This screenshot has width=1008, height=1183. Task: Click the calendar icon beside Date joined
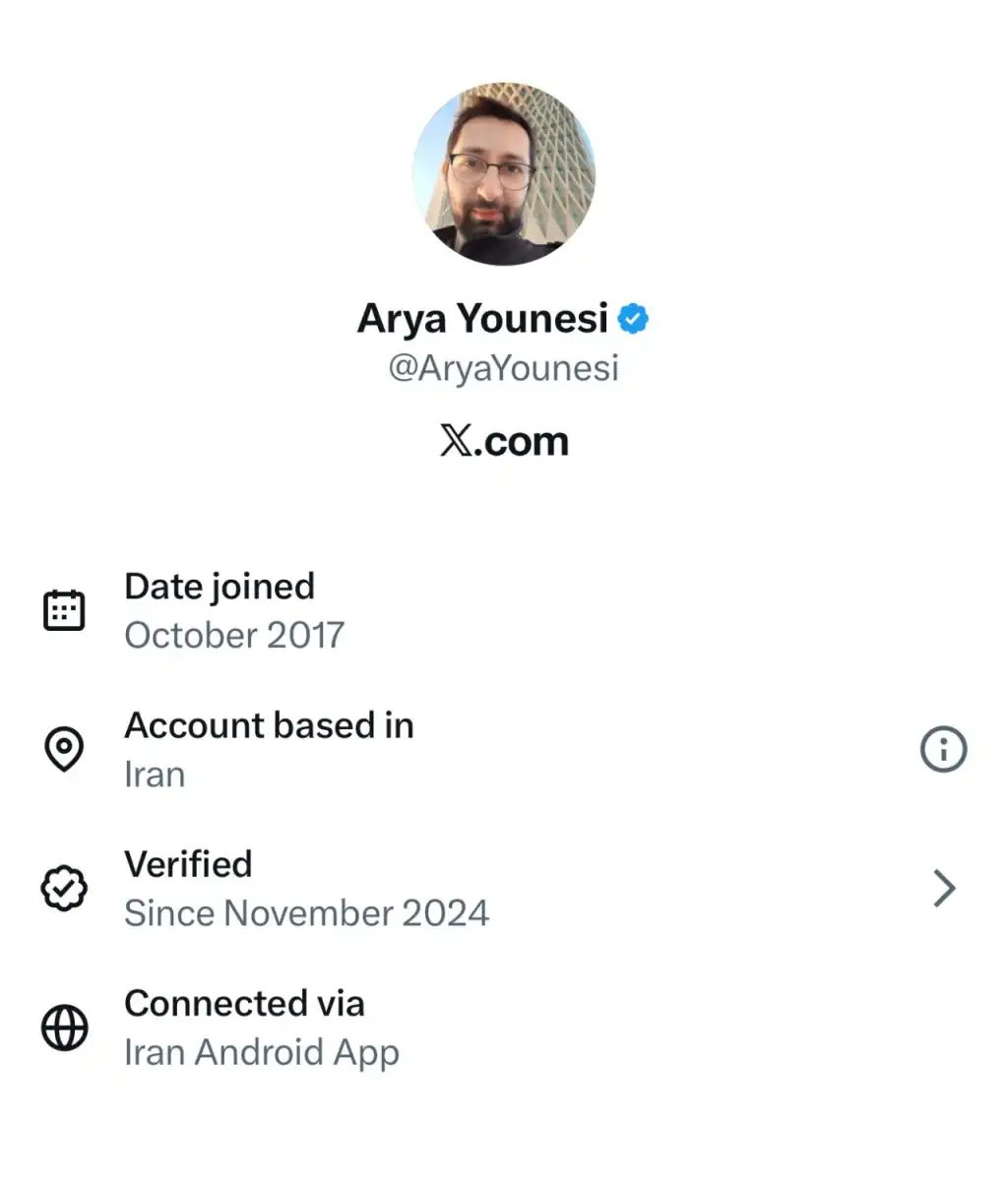click(65, 611)
